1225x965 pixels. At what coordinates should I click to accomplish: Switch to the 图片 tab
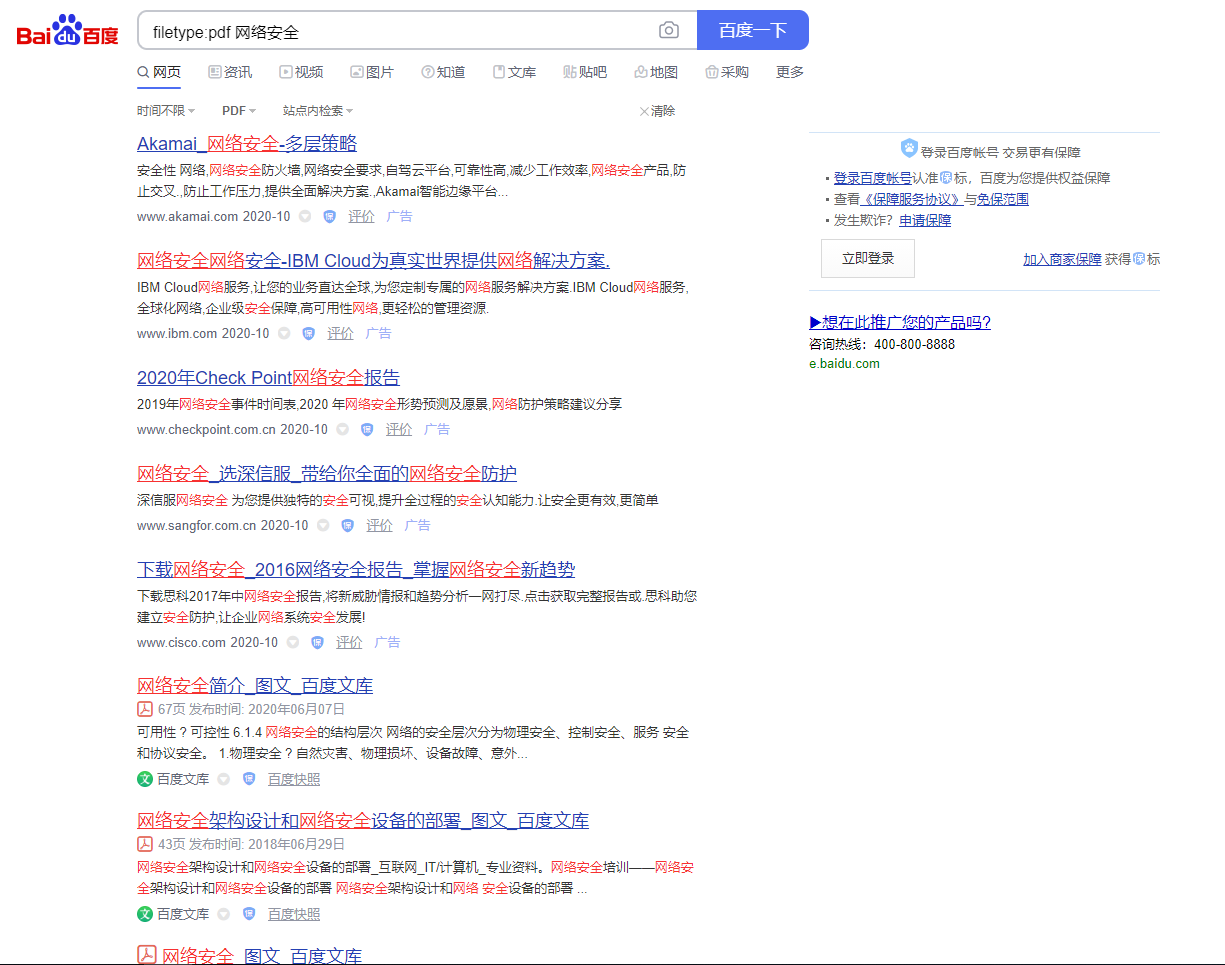(372, 72)
